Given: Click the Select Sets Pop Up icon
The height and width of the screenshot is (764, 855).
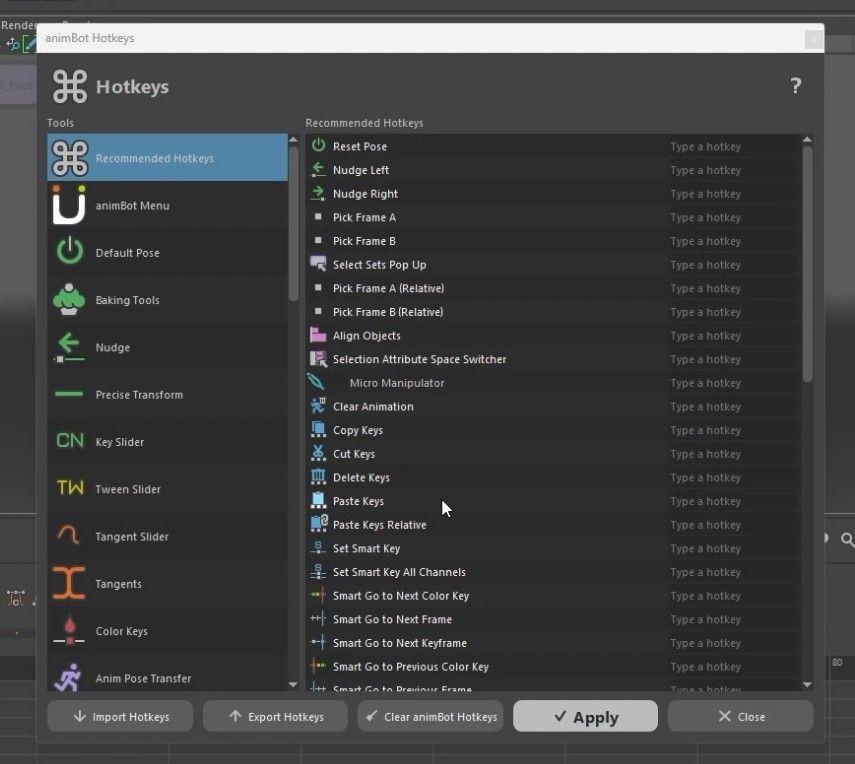Looking at the screenshot, I should click(x=318, y=264).
